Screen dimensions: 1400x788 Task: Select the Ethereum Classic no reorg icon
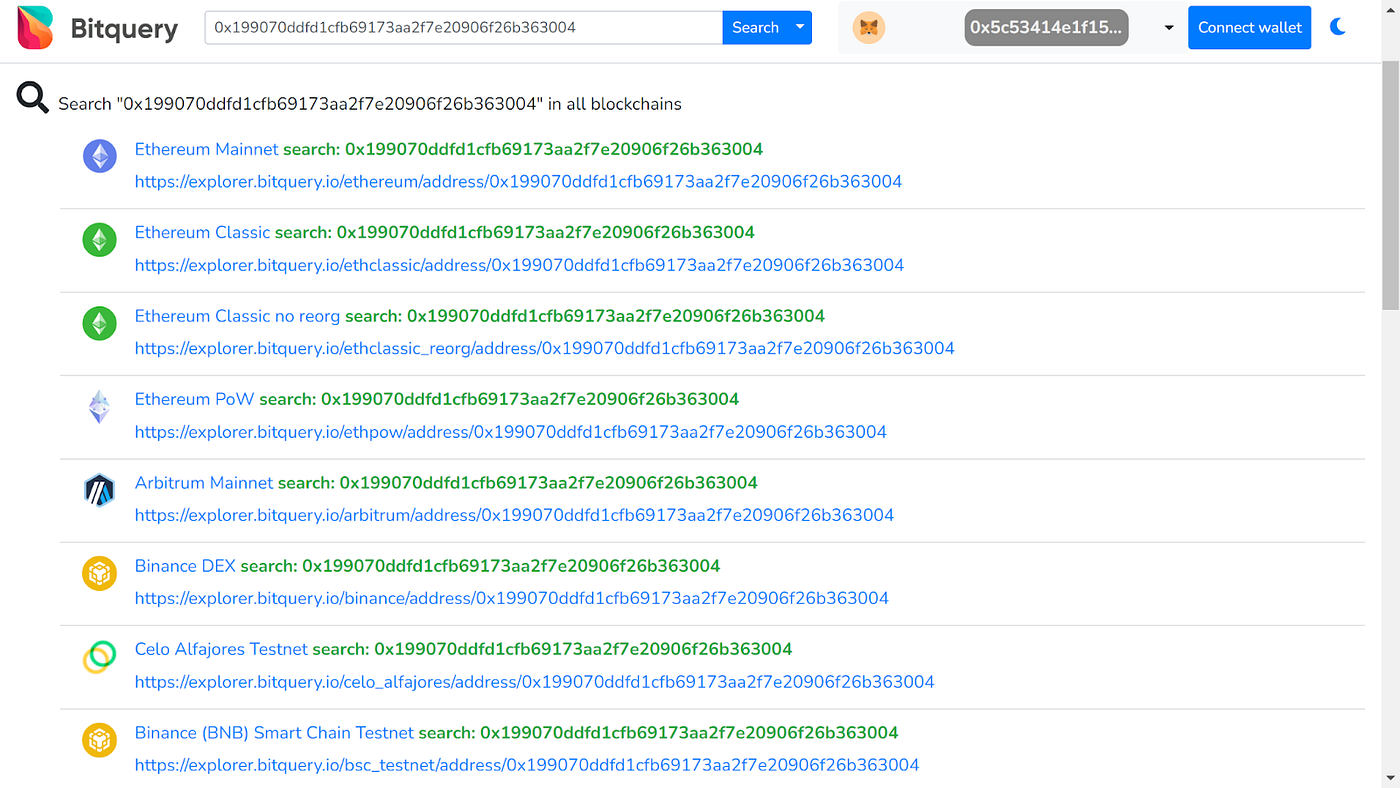click(99, 323)
